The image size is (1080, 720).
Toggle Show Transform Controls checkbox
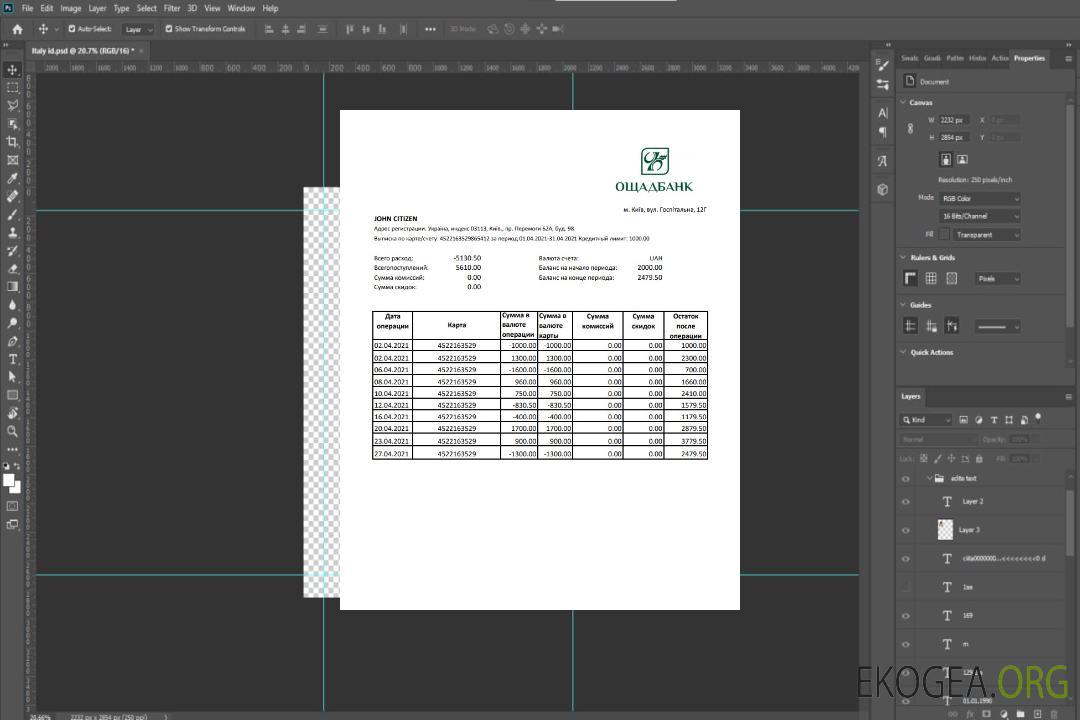point(169,29)
